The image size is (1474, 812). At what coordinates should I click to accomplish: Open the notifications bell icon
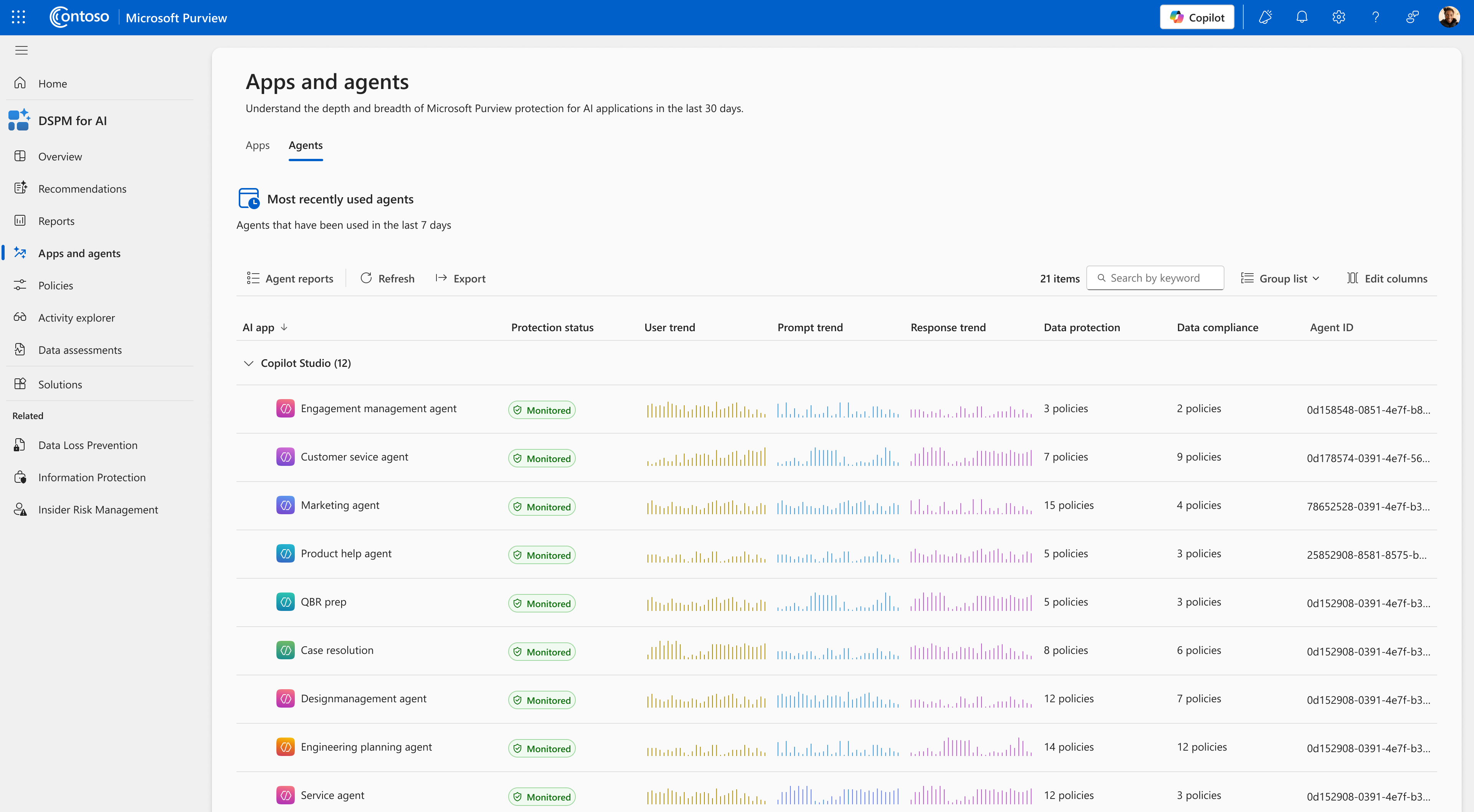click(x=1302, y=17)
